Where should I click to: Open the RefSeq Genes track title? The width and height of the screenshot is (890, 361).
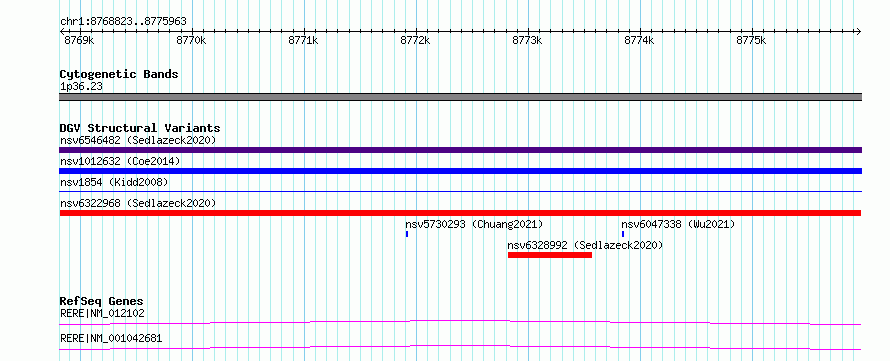point(102,301)
